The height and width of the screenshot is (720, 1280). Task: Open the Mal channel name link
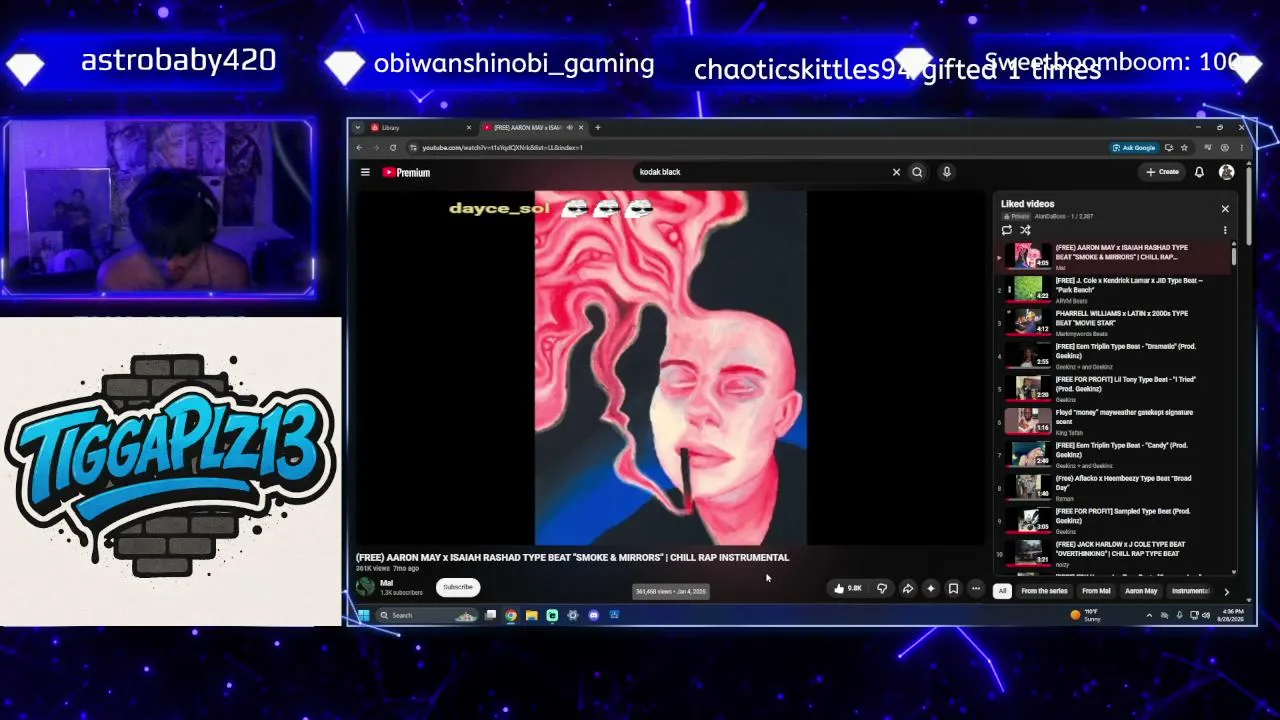click(x=386, y=583)
